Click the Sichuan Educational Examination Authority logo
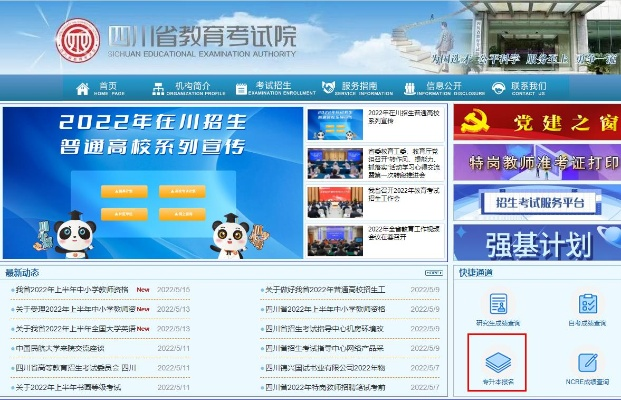This screenshot has width=621, height=400. (x=78, y=41)
